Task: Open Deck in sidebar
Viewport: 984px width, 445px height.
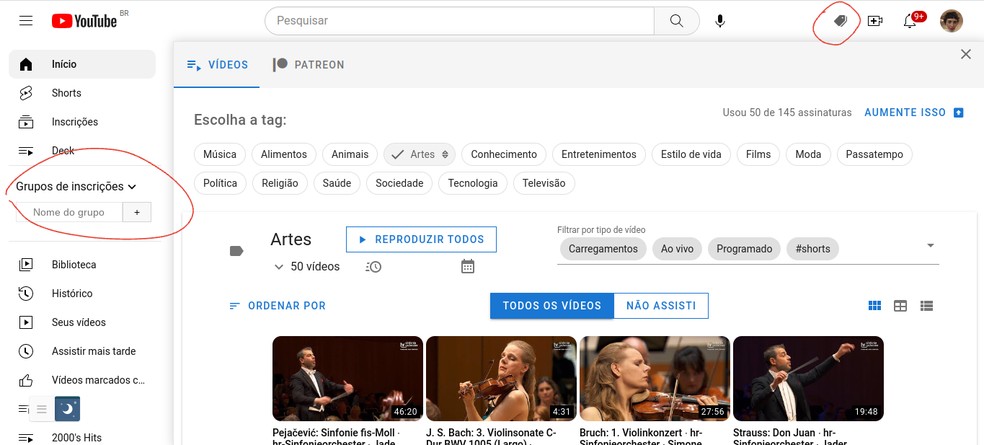Action: [82, 151]
